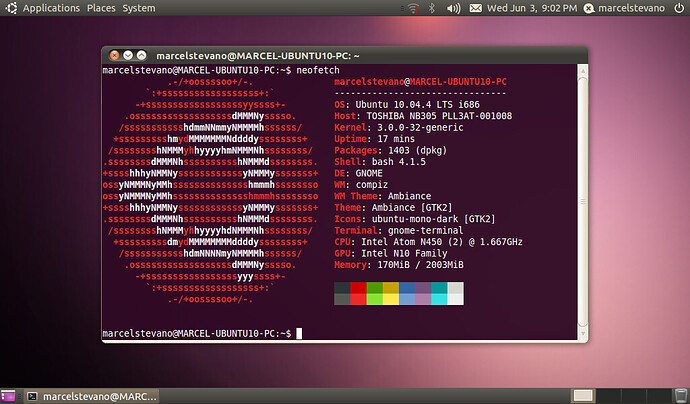
Task: Click the cyan color block in bottom row
Action: (x=439, y=299)
